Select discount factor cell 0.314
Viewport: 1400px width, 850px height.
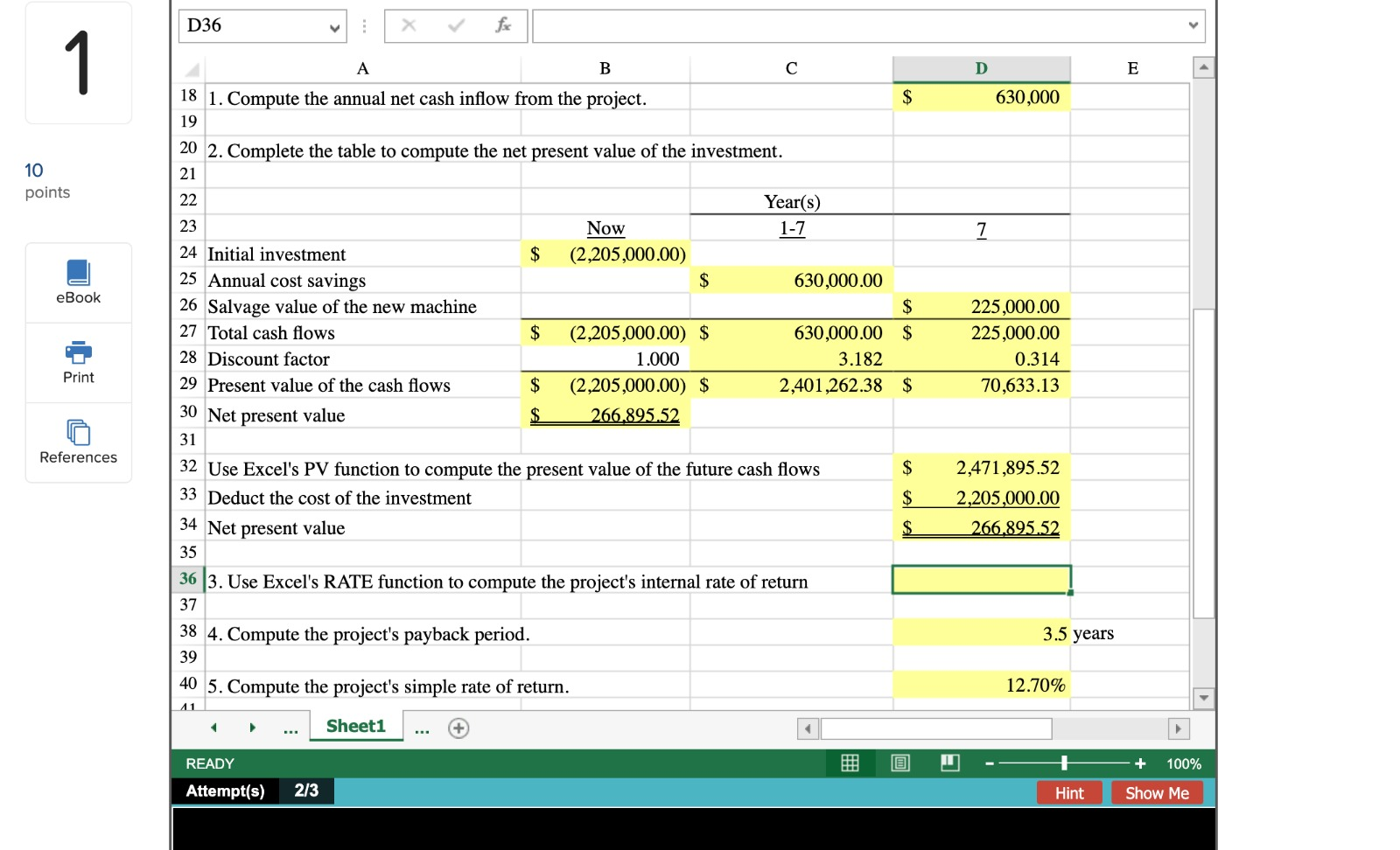(x=981, y=359)
